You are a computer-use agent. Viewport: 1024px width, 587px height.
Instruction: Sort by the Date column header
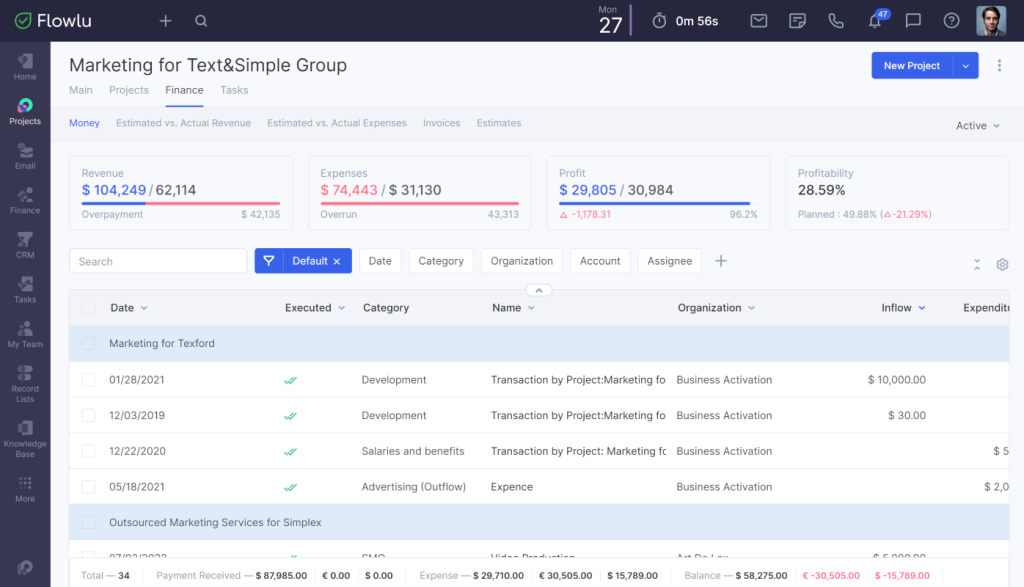(x=129, y=308)
